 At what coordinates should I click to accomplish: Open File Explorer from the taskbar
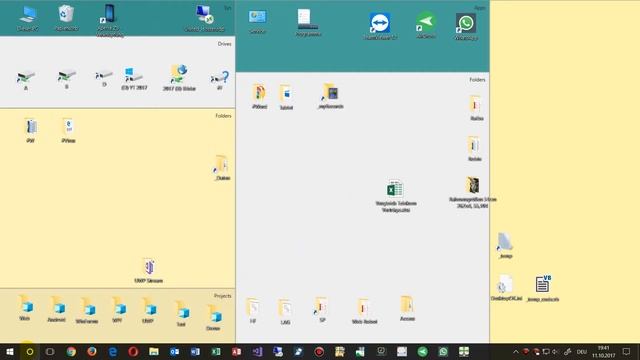click(x=154, y=351)
